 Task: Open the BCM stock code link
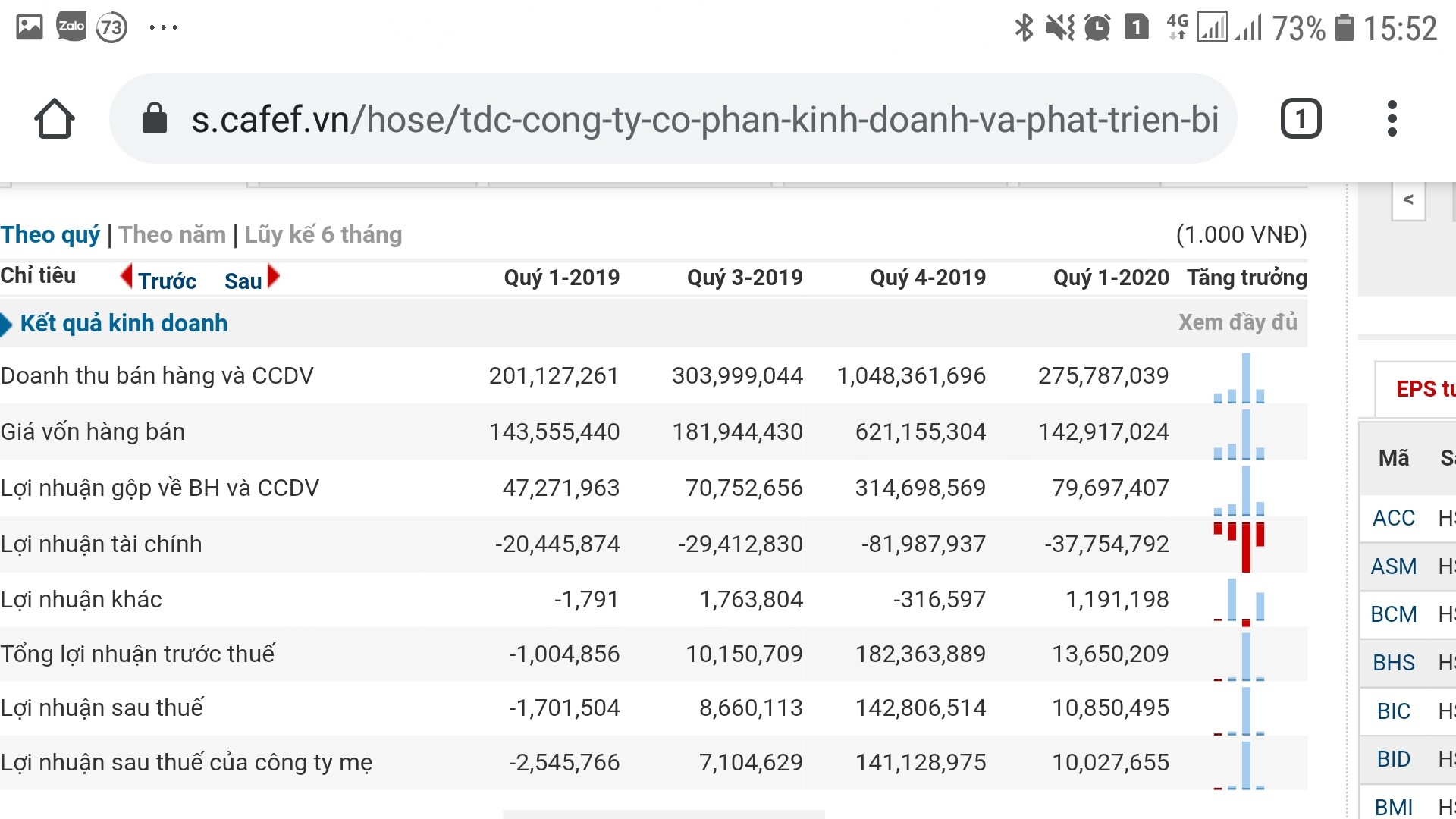(x=1393, y=614)
